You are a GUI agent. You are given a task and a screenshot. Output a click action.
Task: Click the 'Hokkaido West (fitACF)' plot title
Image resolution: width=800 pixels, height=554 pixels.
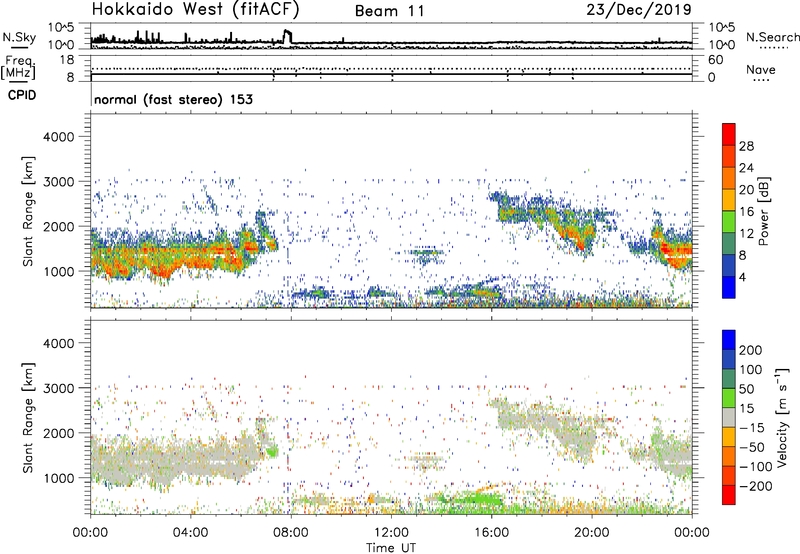click(195, 10)
